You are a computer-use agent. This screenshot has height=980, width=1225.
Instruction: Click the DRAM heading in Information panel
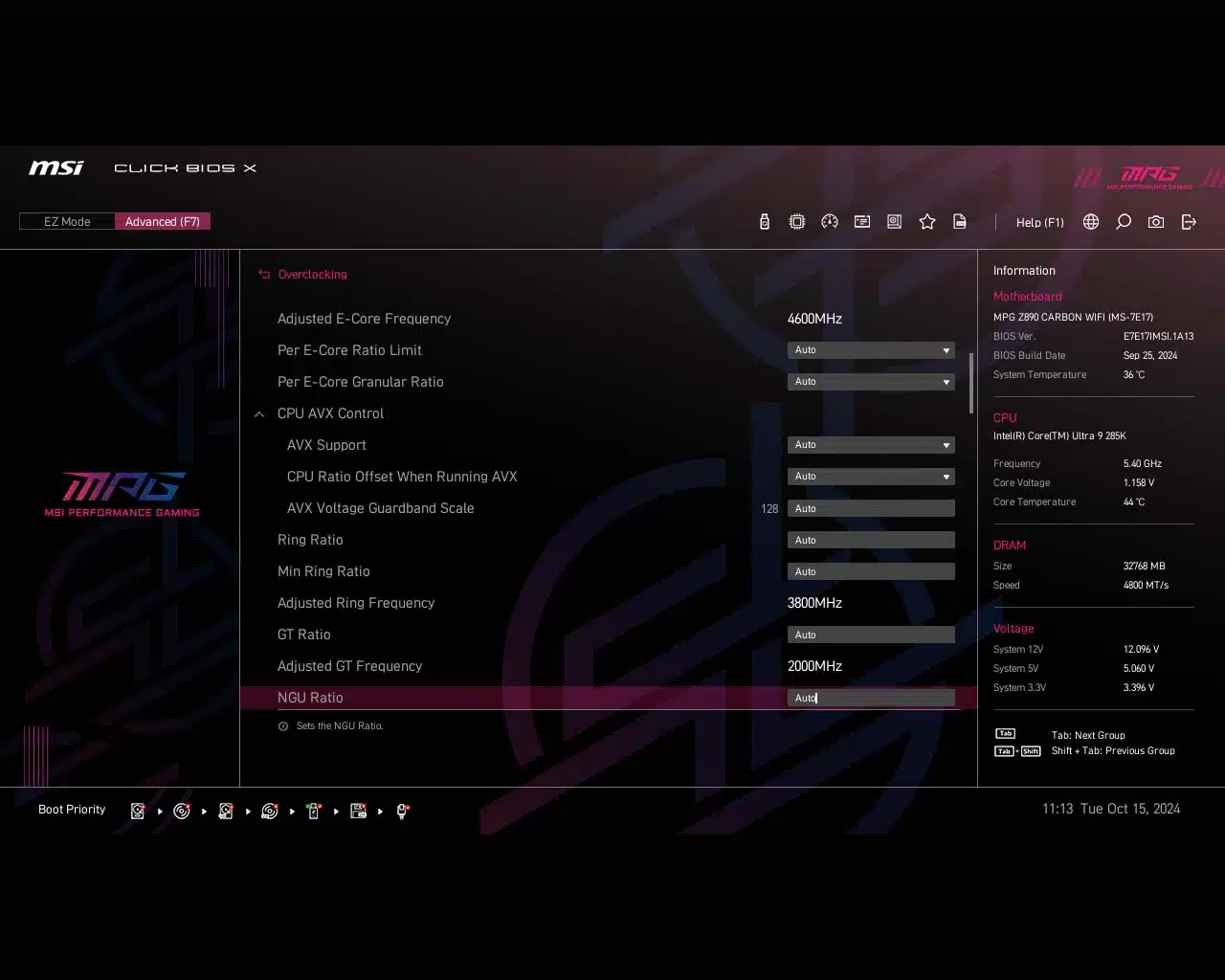point(1010,546)
